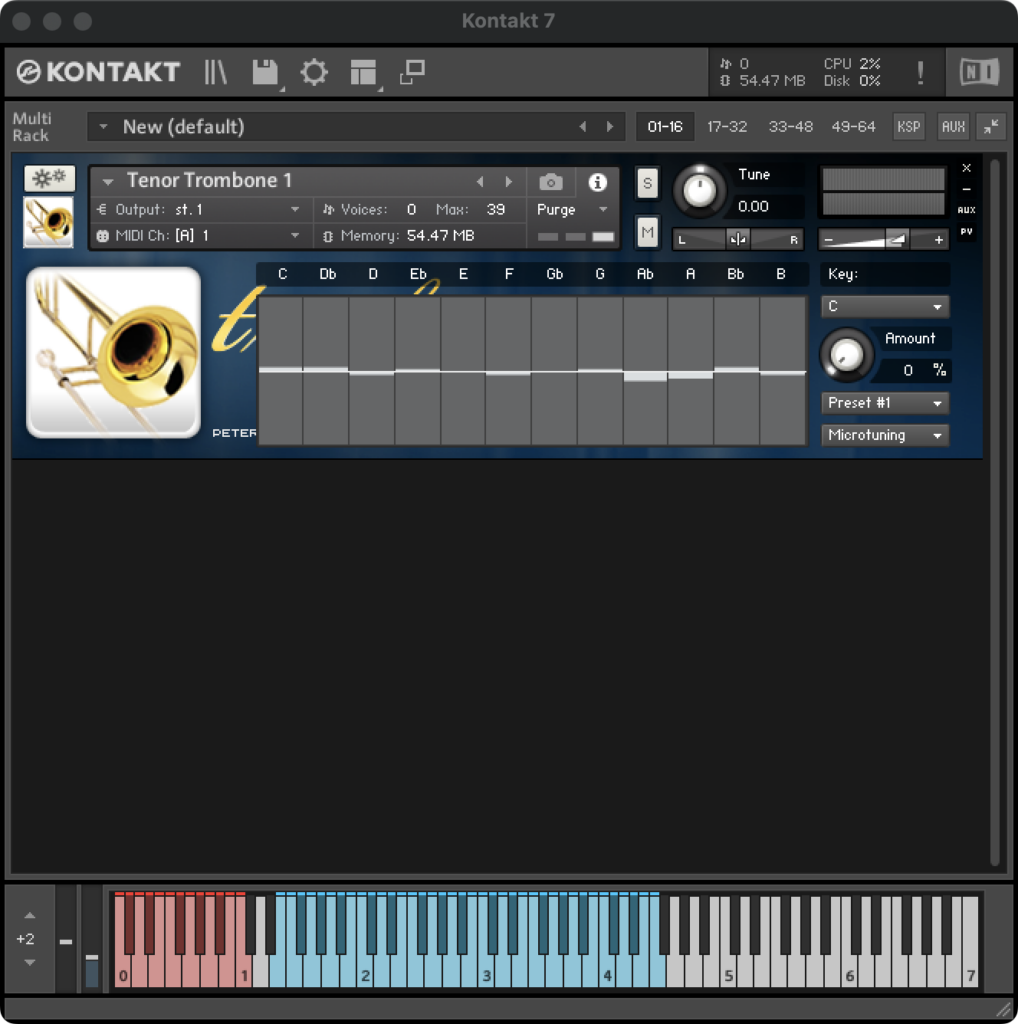The height and width of the screenshot is (1024, 1018).
Task: Click the A microtuning bar
Action: [x=690, y=371]
